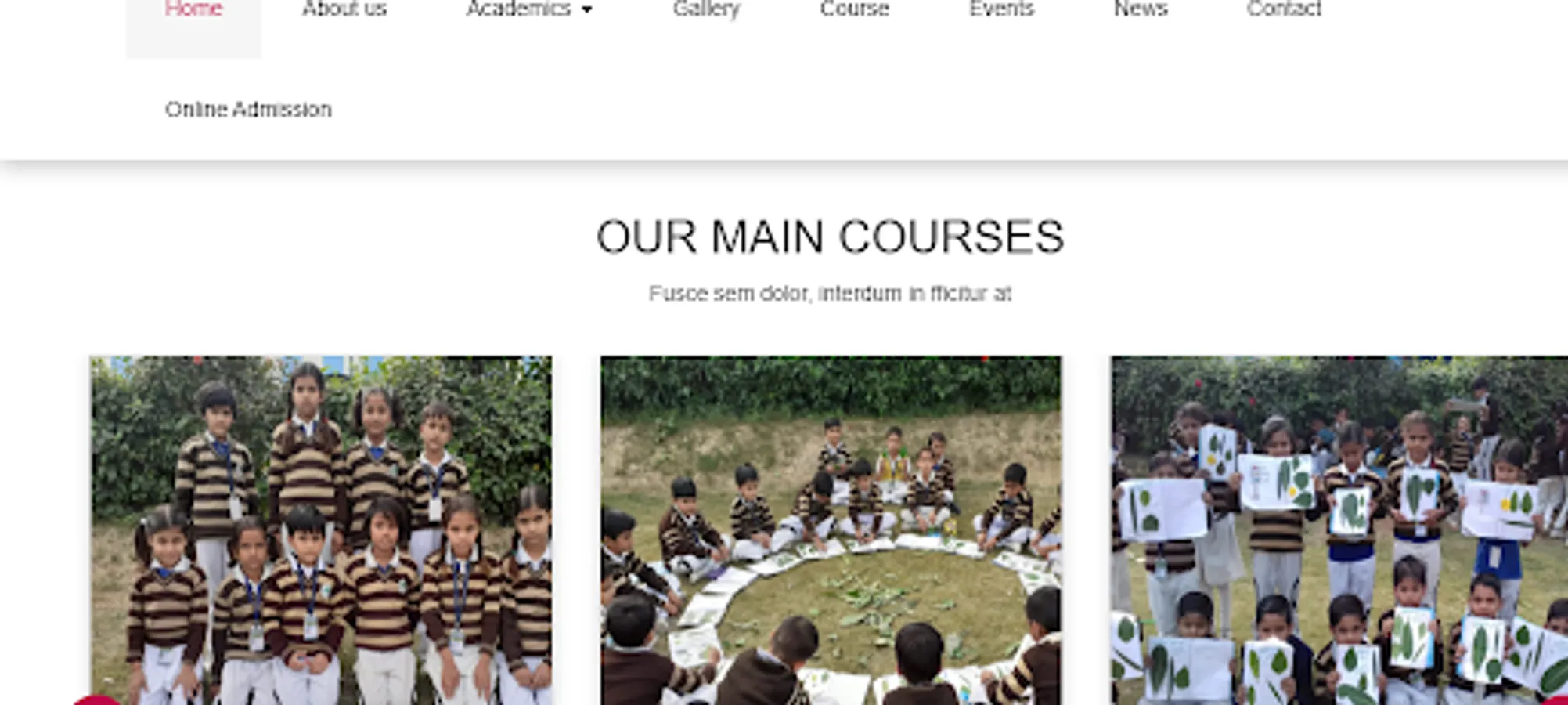Open the photo of children sitting in circle
The height and width of the screenshot is (705, 1568).
point(831,530)
